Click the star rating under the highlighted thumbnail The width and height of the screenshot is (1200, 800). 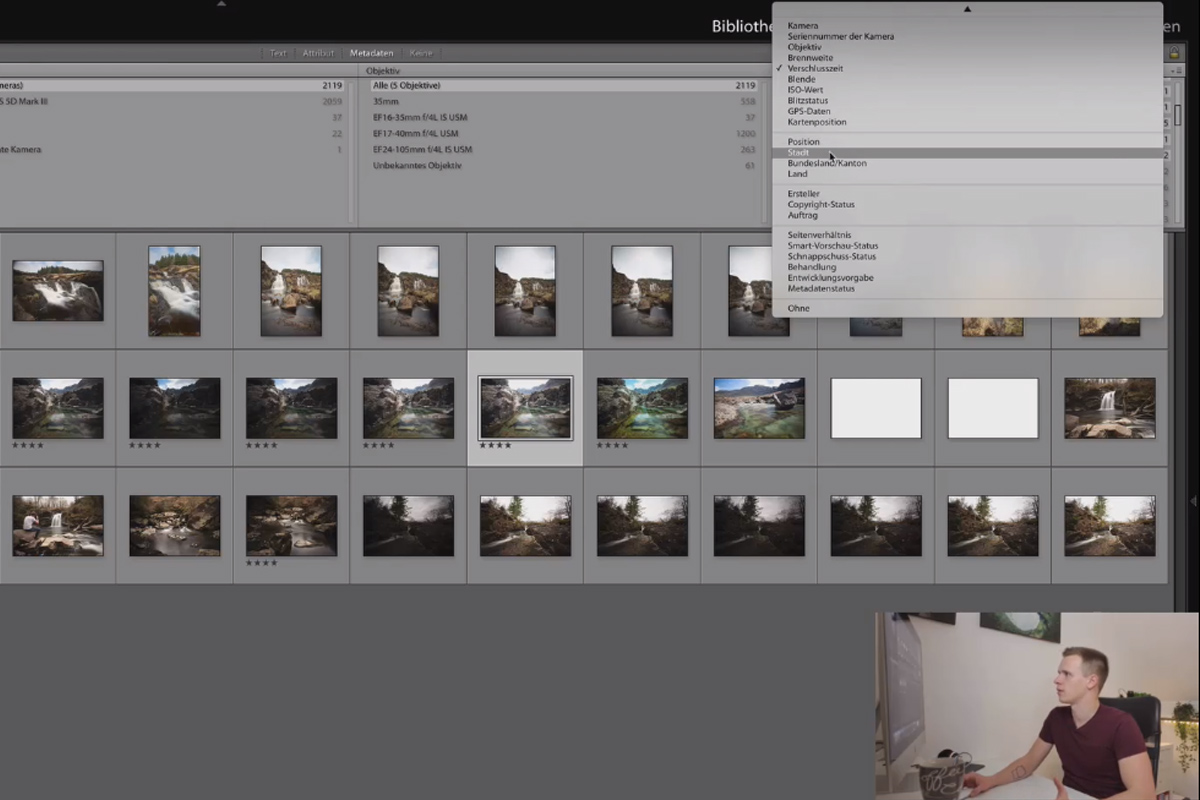[495, 446]
